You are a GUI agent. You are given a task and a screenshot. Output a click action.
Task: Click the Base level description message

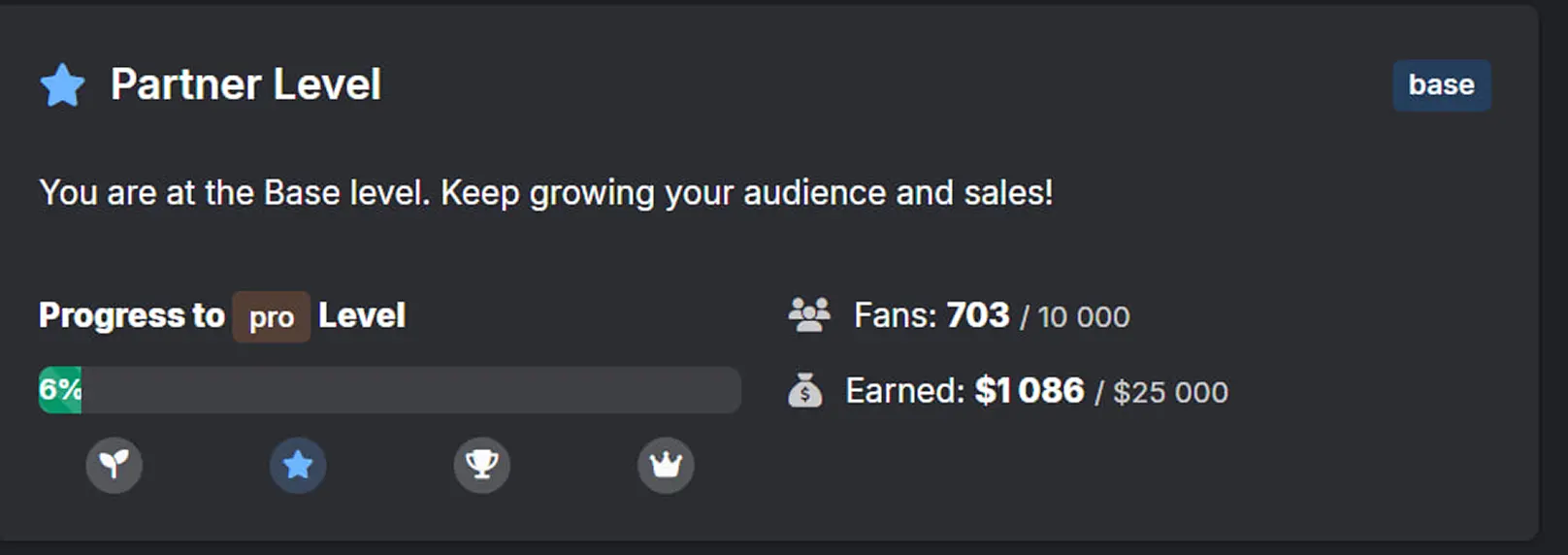pyautogui.click(x=545, y=193)
